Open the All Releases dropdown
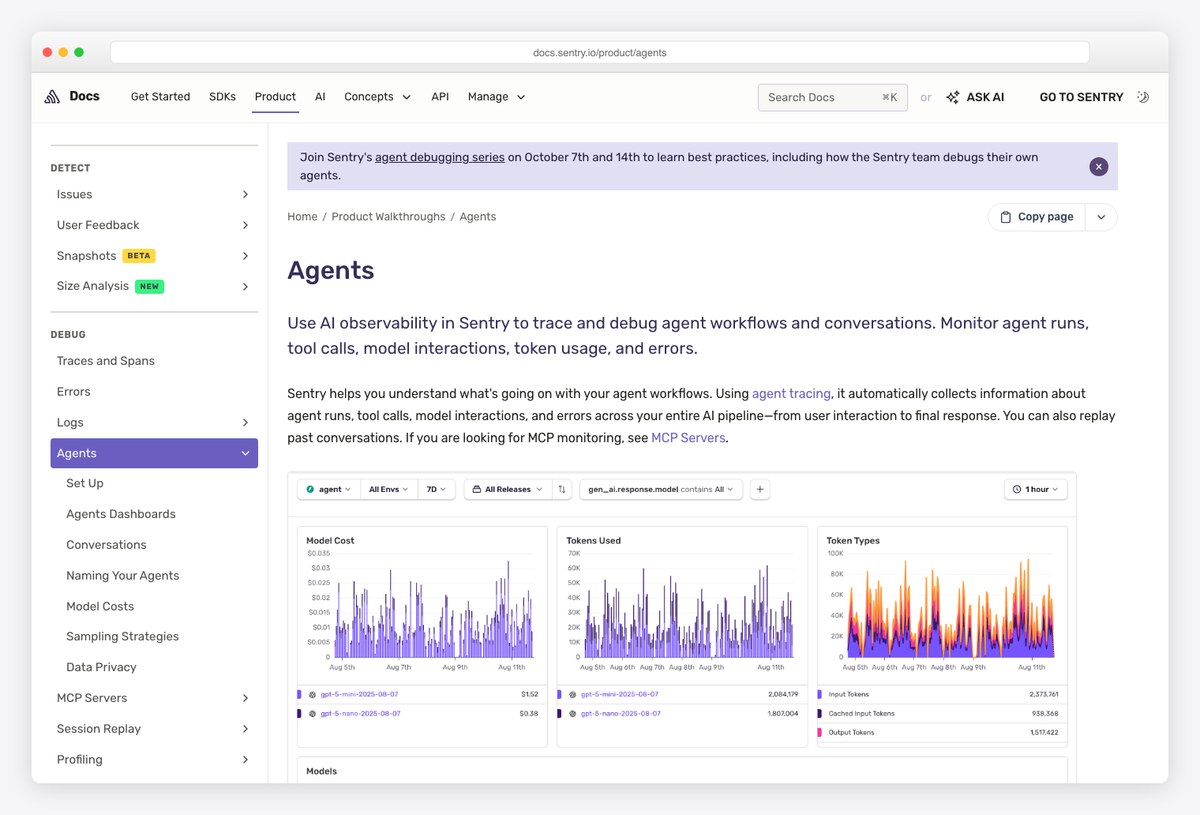The height and width of the screenshot is (815, 1200). pos(507,490)
